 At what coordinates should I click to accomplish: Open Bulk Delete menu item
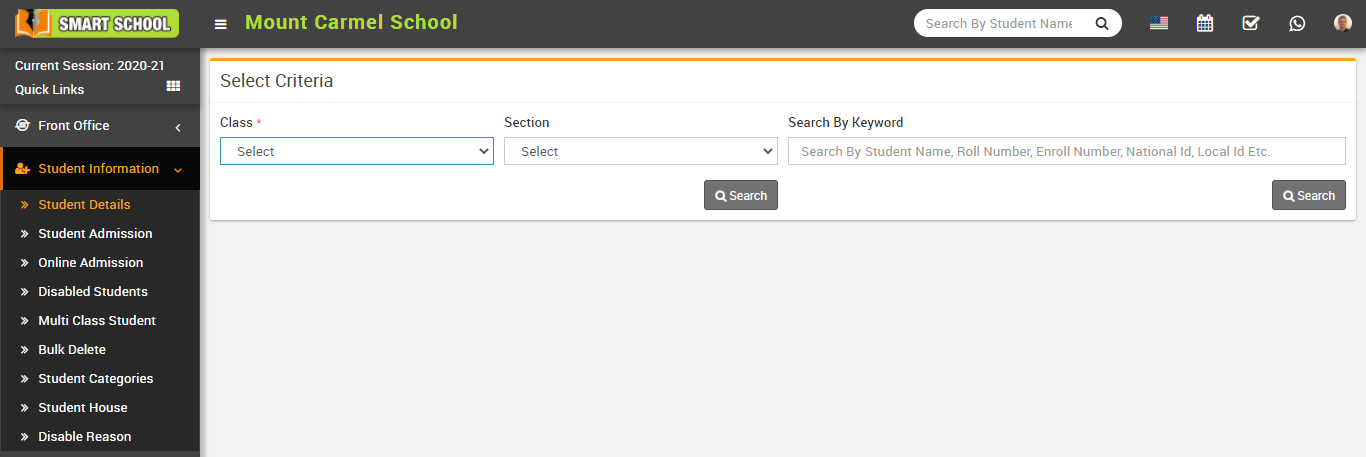click(x=72, y=349)
